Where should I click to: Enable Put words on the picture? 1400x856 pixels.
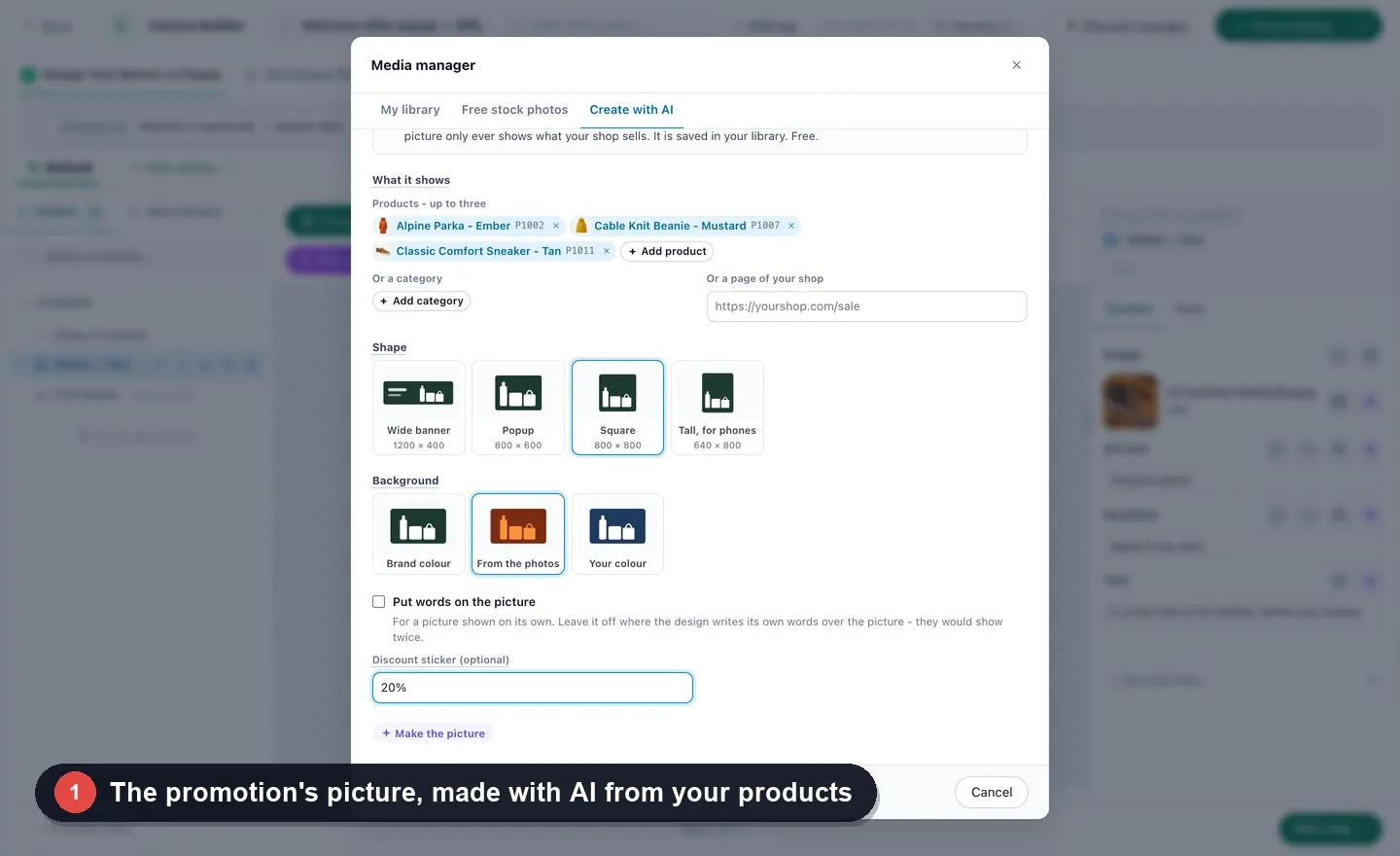click(x=379, y=602)
